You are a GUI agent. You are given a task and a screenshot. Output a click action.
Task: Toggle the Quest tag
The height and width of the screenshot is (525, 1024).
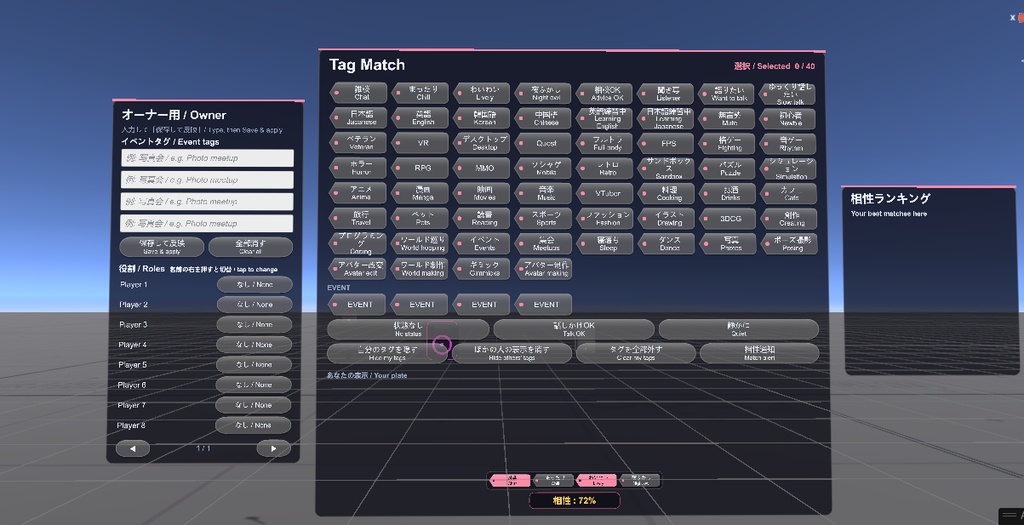click(543, 143)
